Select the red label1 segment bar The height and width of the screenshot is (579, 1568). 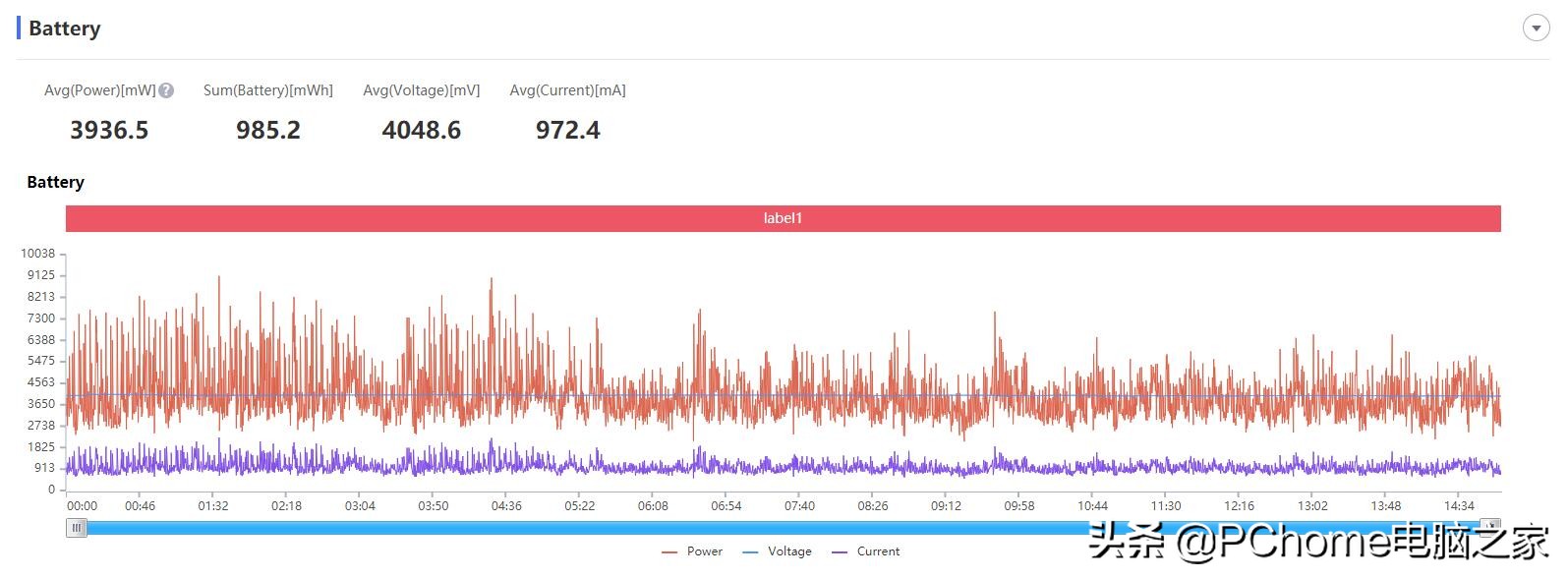(784, 218)
